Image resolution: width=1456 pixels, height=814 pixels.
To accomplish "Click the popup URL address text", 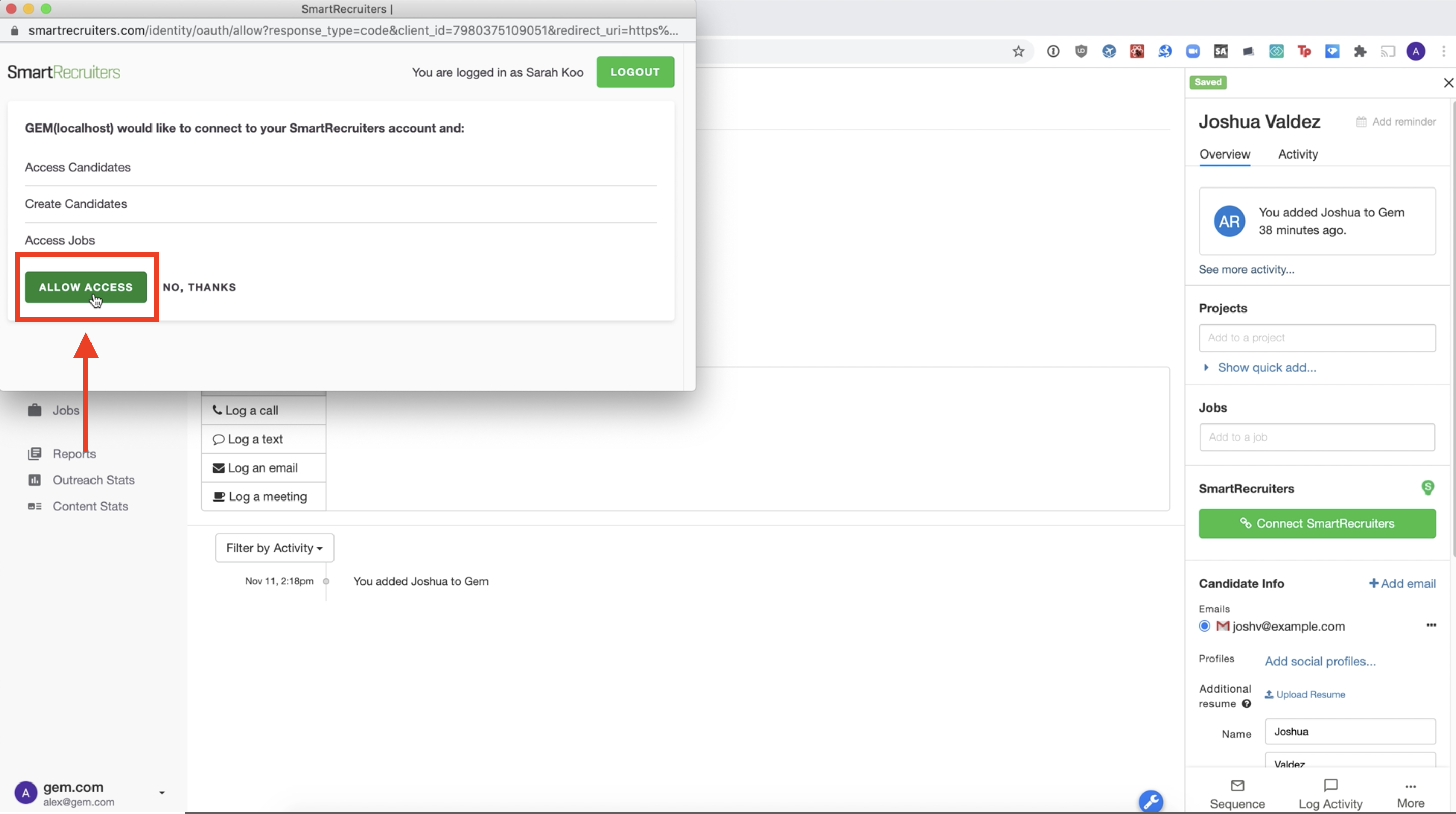I will pyautogui.click(x=353, y=30).
